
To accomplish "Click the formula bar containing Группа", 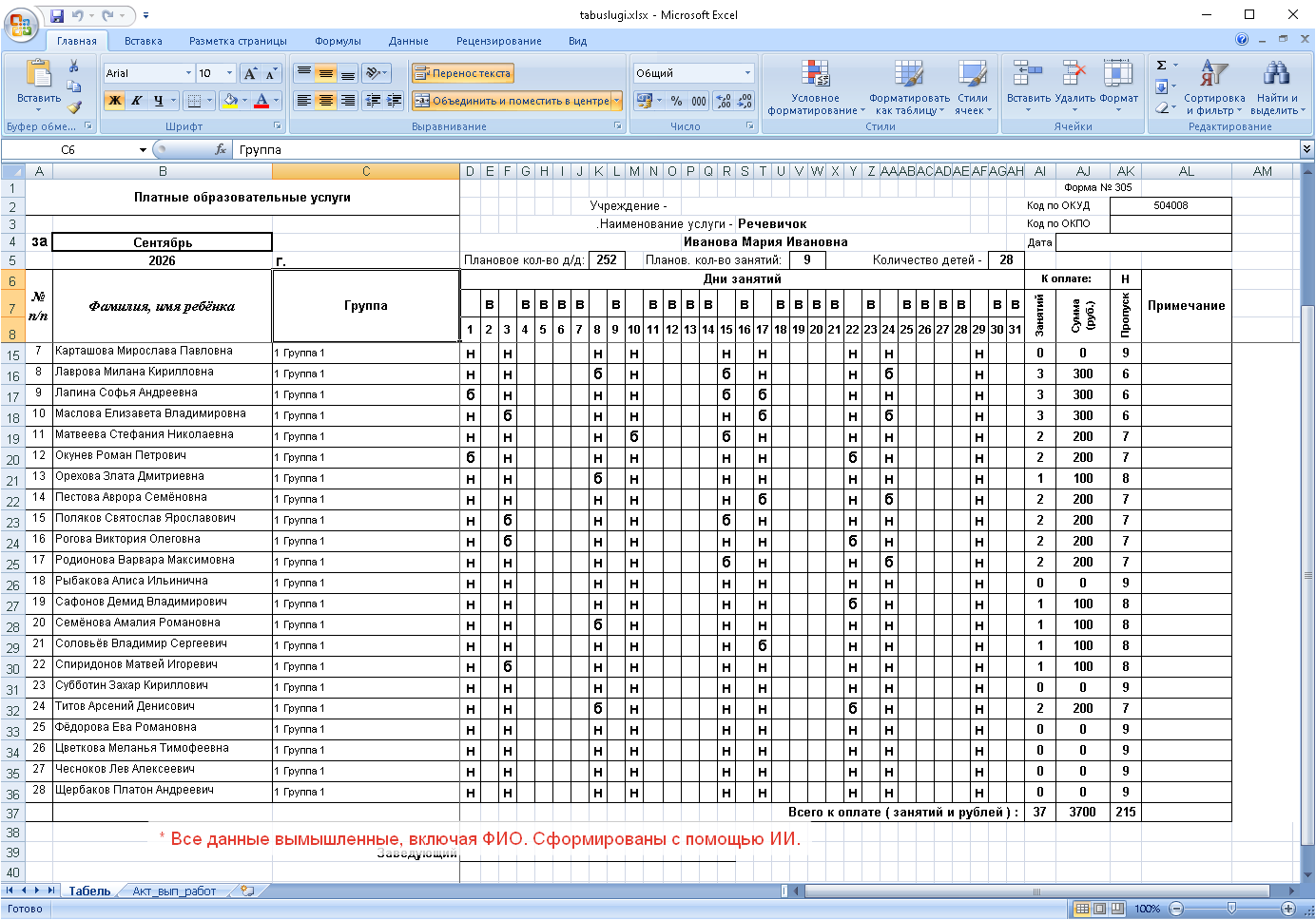I will click(766, 149).
